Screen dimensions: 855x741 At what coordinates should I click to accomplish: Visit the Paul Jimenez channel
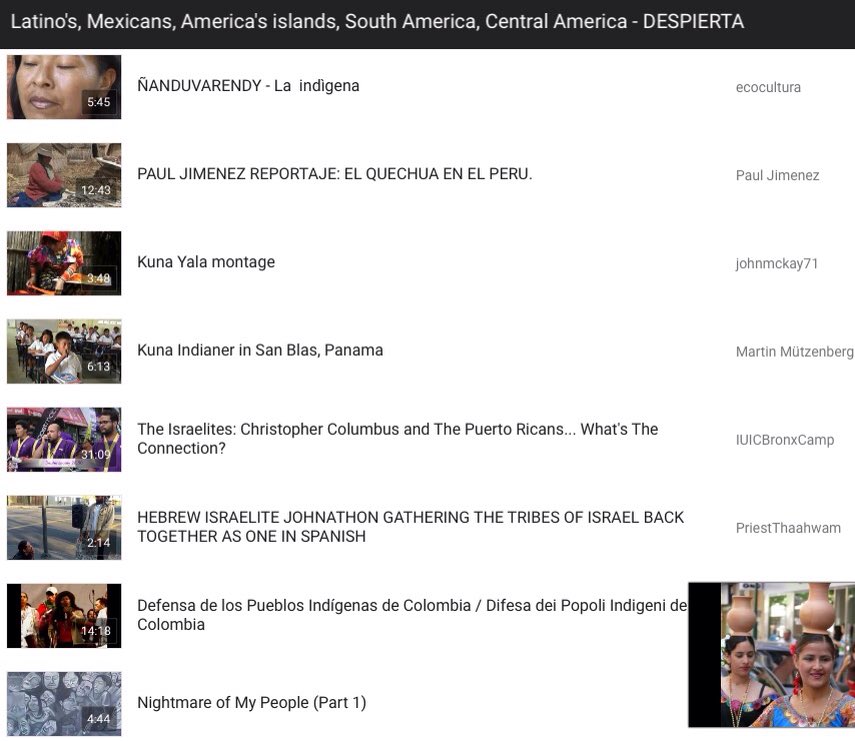[777, 175]
